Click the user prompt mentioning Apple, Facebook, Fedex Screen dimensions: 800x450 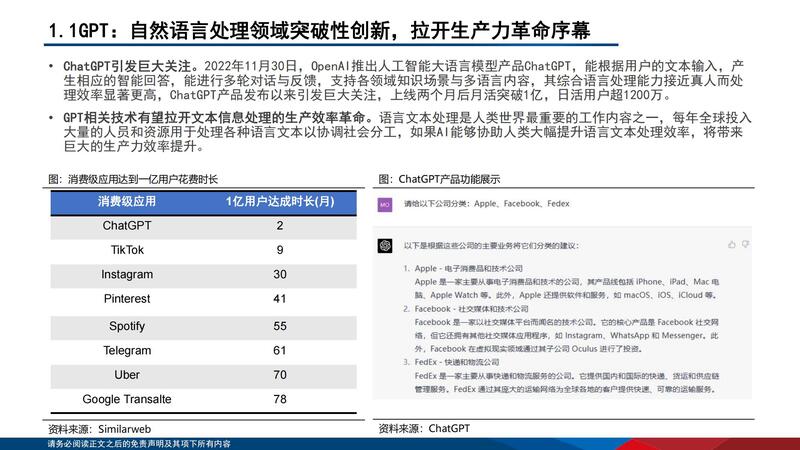pyautogui.click(x=487, y=204)
